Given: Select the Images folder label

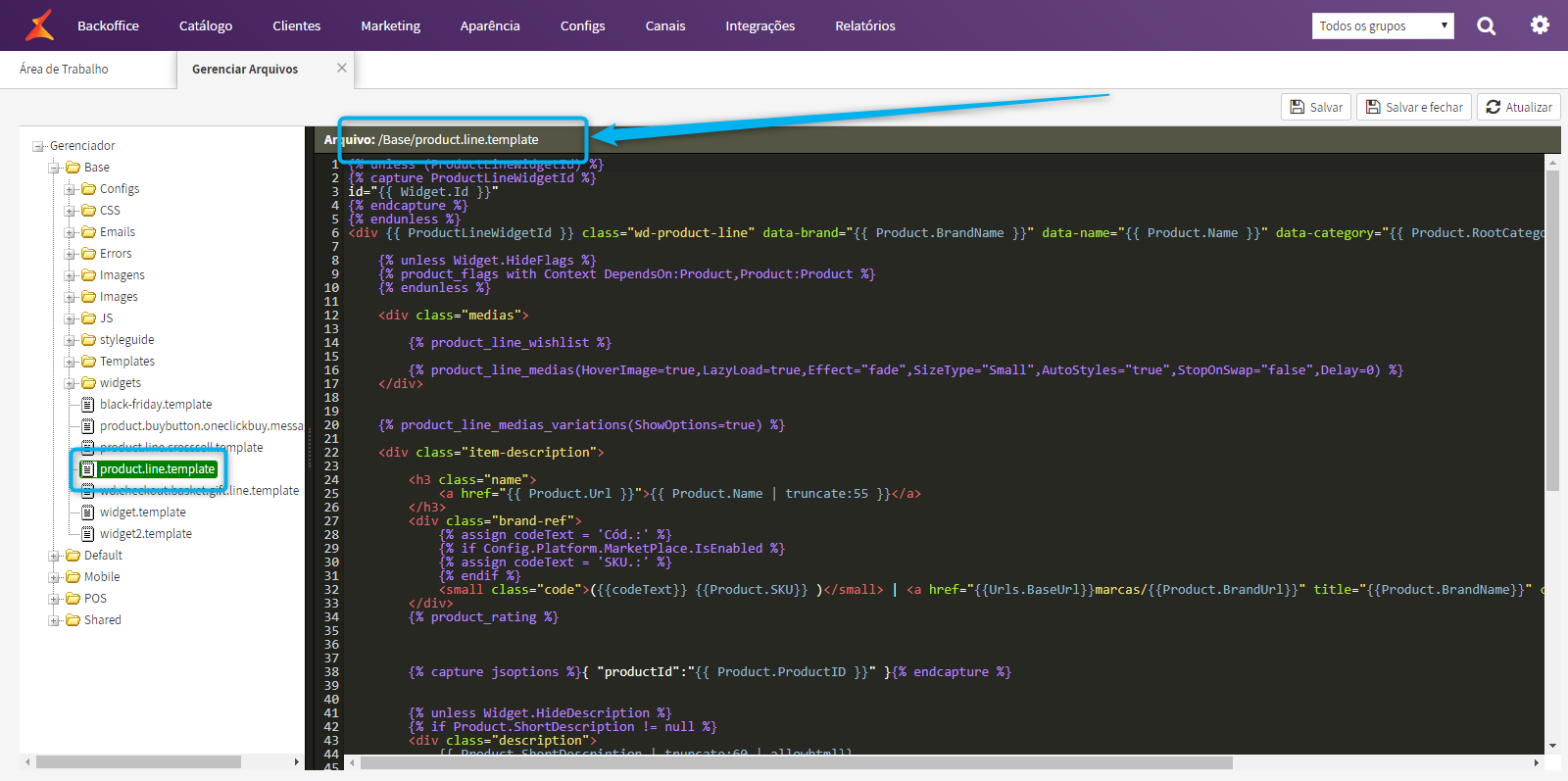Looking at the screenshot, I should coord(119,297).
